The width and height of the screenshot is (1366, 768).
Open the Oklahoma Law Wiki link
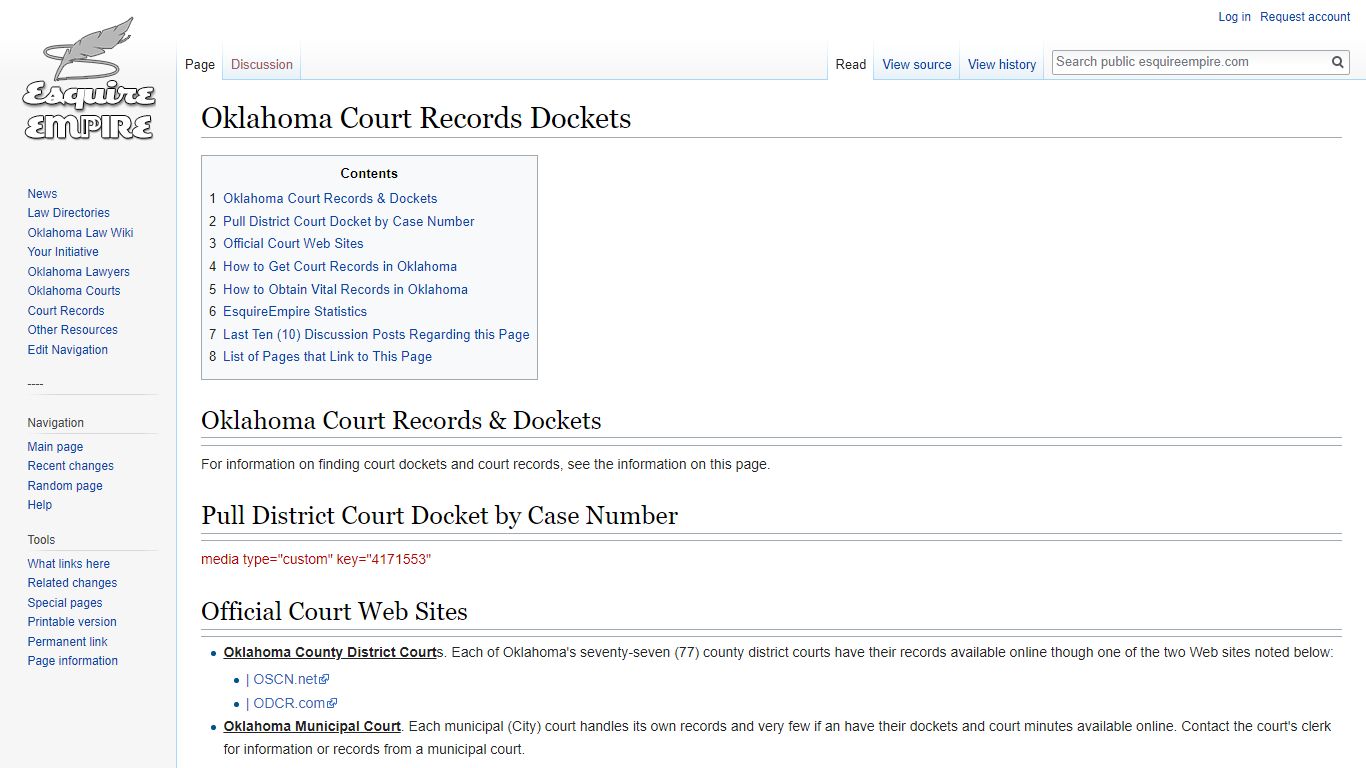(80, 233)
